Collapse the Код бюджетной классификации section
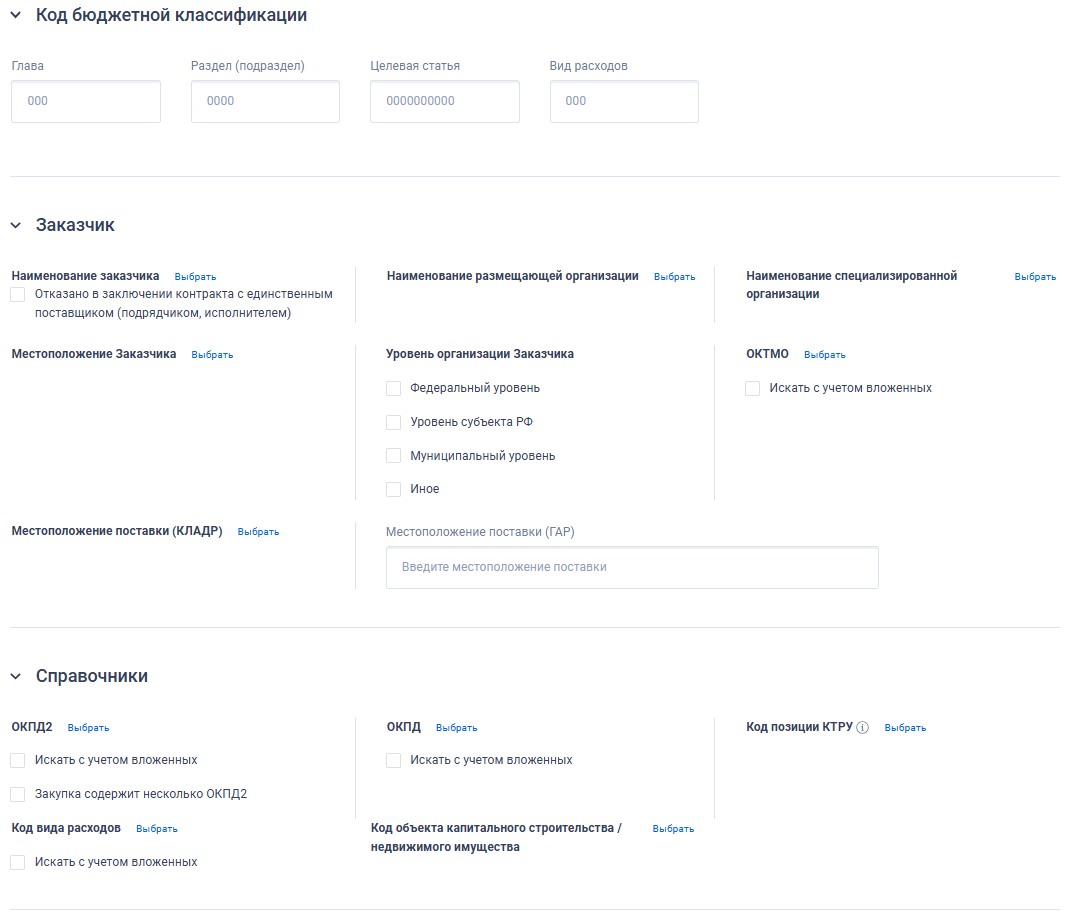 (16, 15)
